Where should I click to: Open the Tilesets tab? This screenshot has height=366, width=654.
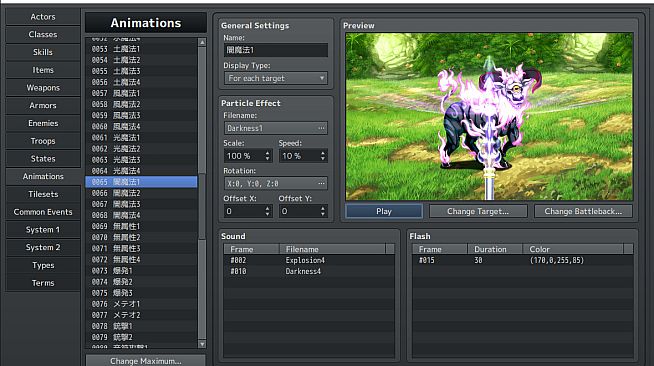[43, 194]
